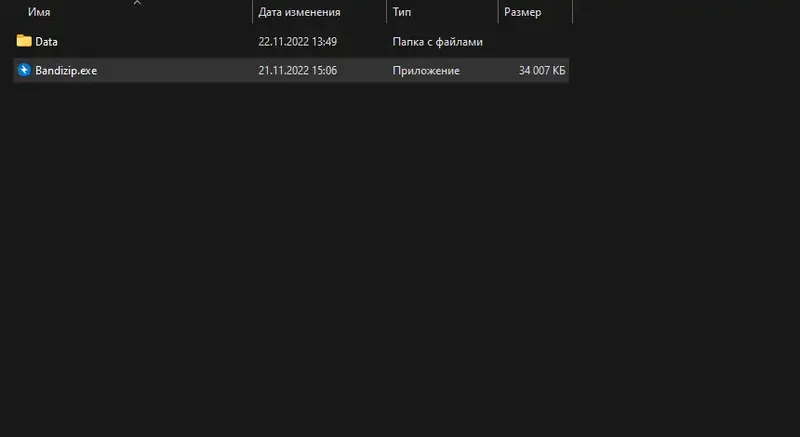Click the divider between Имя and Дата изменения
The height and width of the screenshot is (437, 800).
click(253, 12)
